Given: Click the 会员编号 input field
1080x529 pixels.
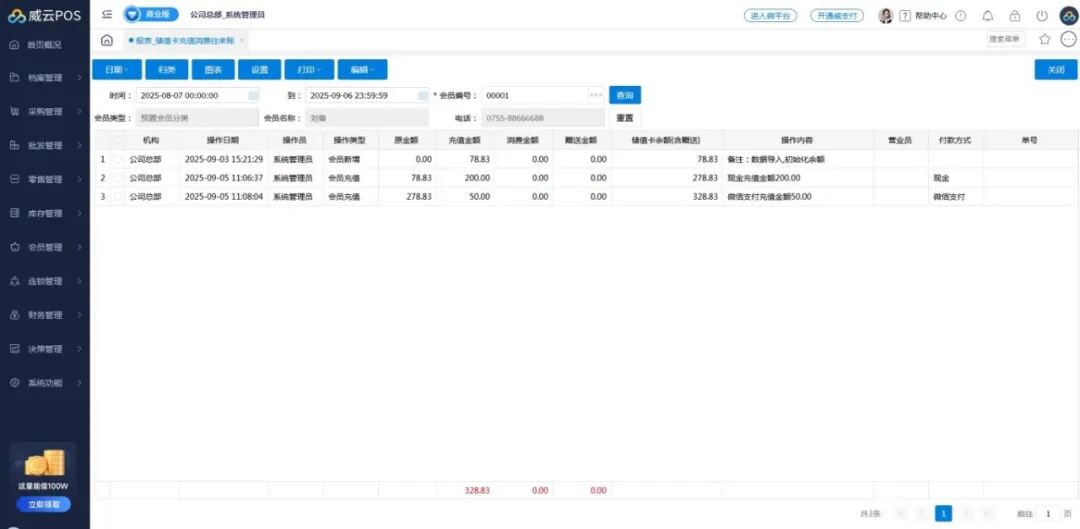Looking at the screenshot, I should (x=533, y=95).
